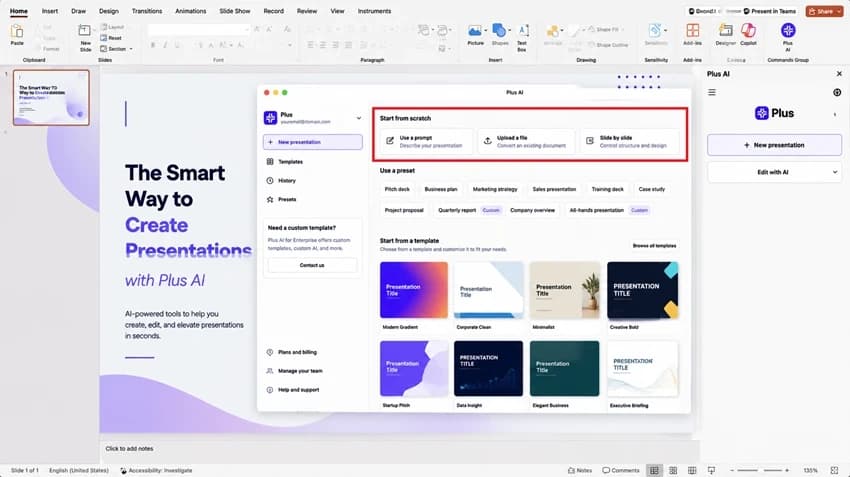The height and width of the screenshot is (477, 850).
Task: Switch to Reading view icon
Action: (x=692, y=470)
